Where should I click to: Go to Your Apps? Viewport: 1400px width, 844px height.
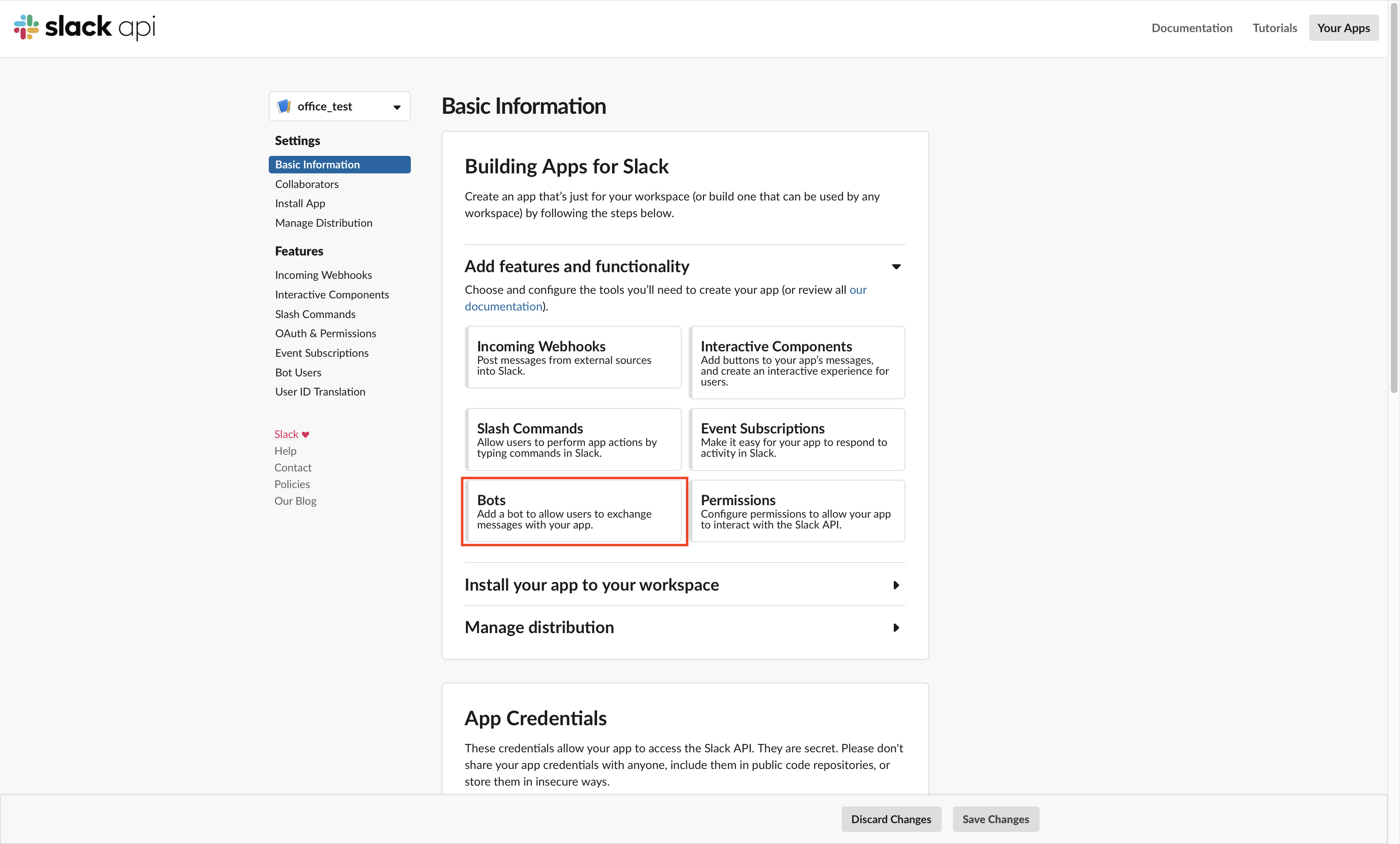pyautogui.click(x=1343, y=28)
